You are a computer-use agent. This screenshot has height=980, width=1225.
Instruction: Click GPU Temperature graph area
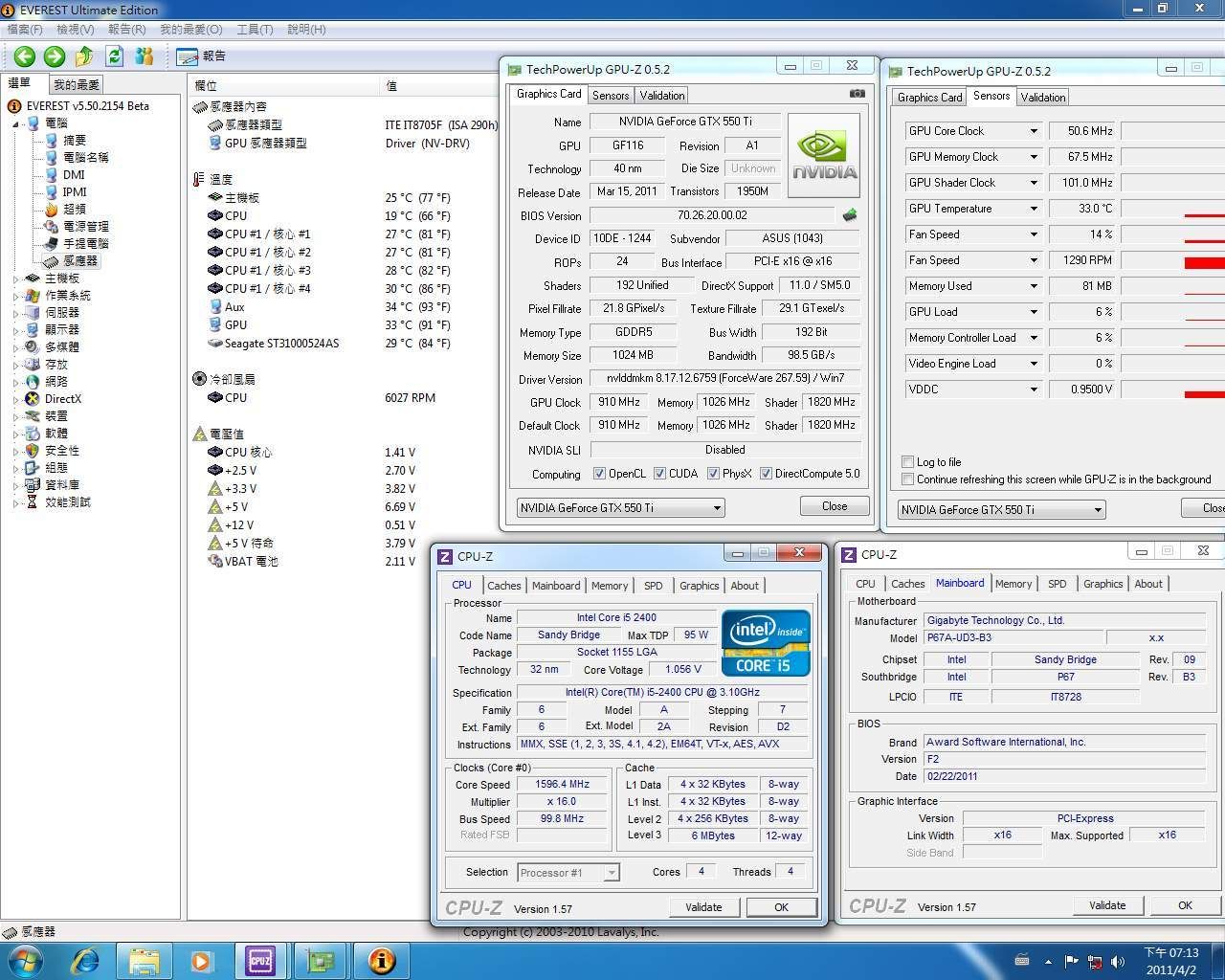click(1173, 209)
